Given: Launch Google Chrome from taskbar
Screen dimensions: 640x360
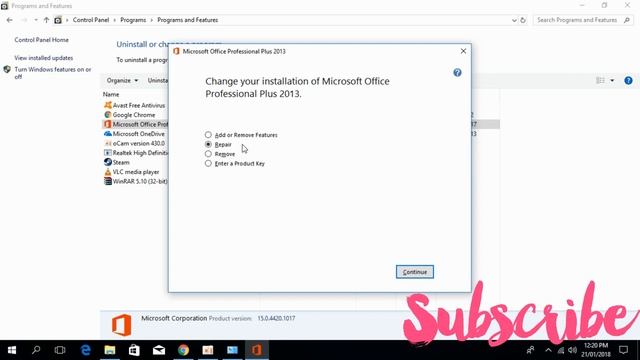Looking at the screenshot, I should coord(183,350).
